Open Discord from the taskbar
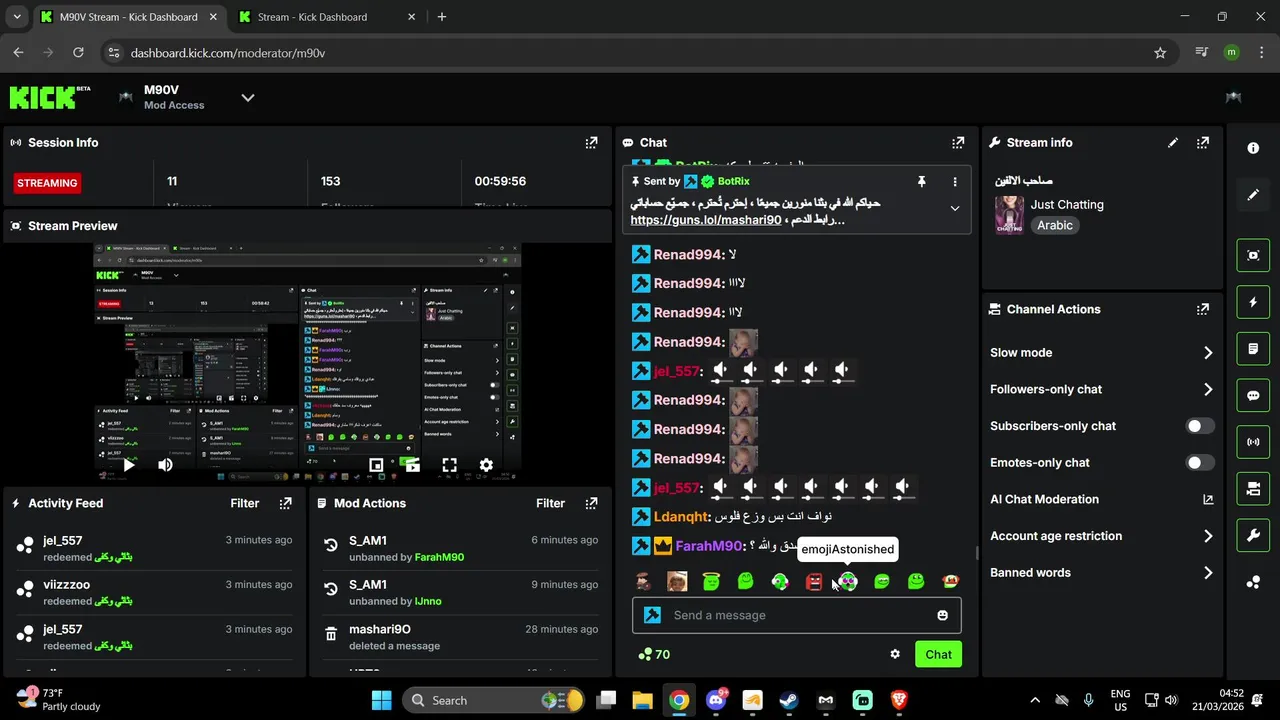The width and height of the screenshot is (1280, 720). (x=715, y=700)
